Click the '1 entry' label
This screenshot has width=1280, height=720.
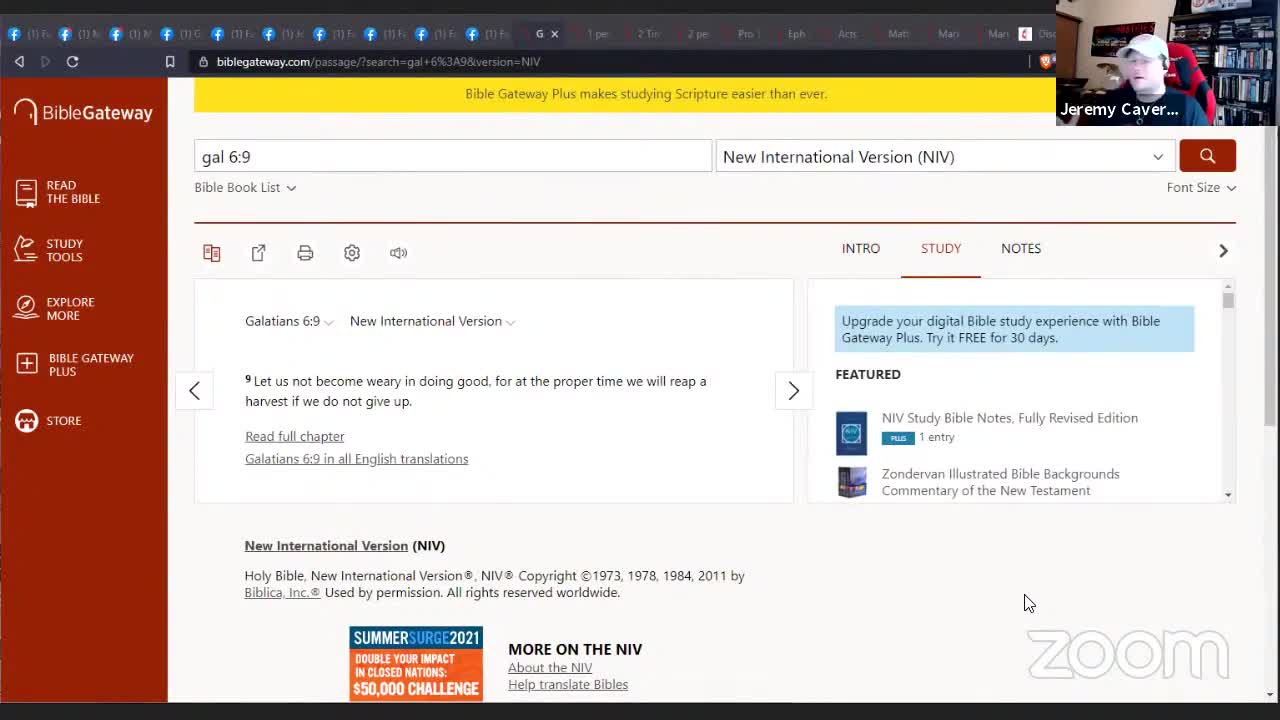(x=937, y=438)
